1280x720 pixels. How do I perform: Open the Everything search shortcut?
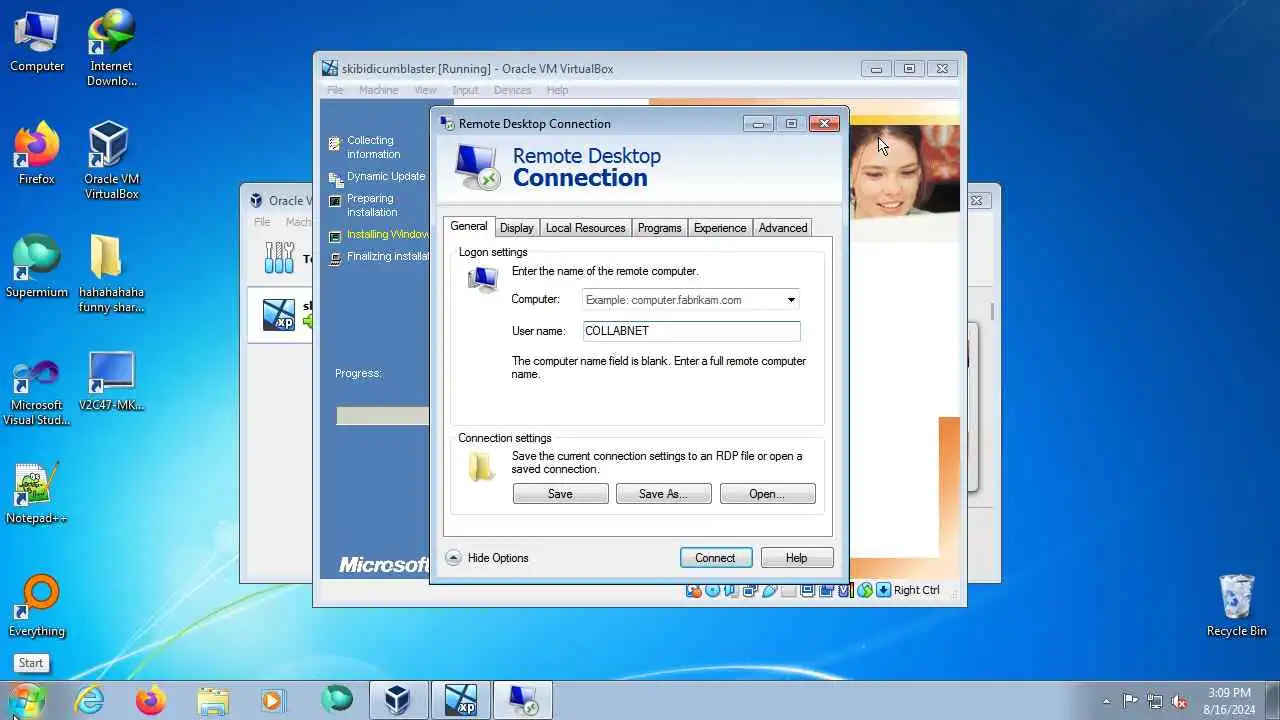point(37,606)
